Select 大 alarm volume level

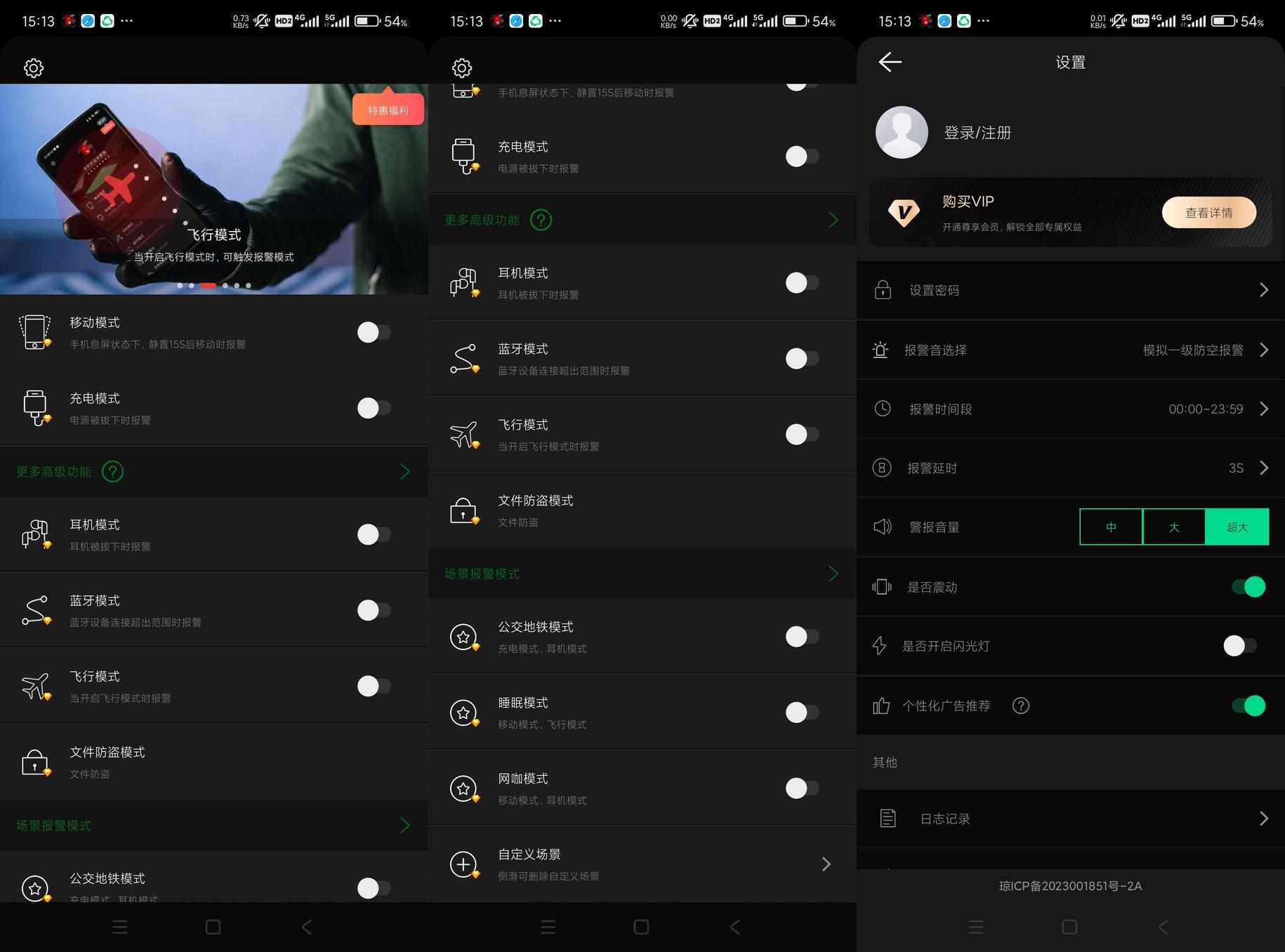1174,527
